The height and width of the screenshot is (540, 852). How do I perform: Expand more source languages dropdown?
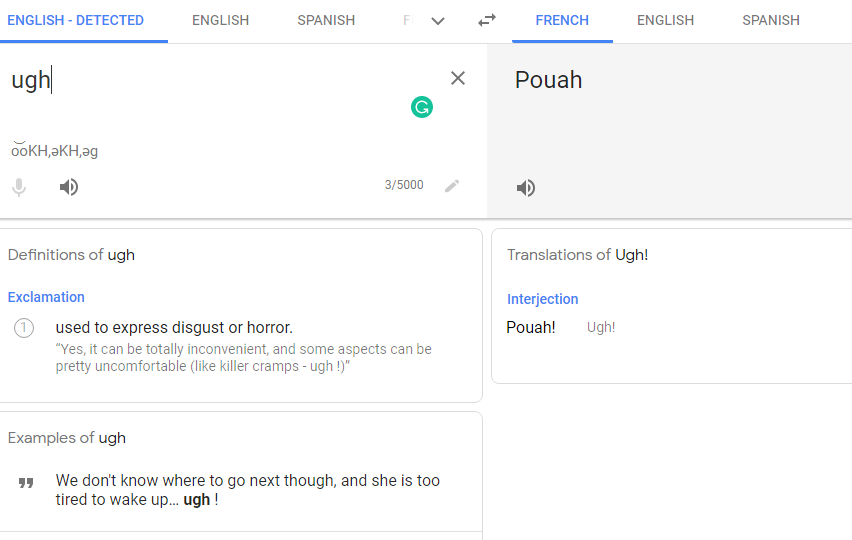coord(438,21)
